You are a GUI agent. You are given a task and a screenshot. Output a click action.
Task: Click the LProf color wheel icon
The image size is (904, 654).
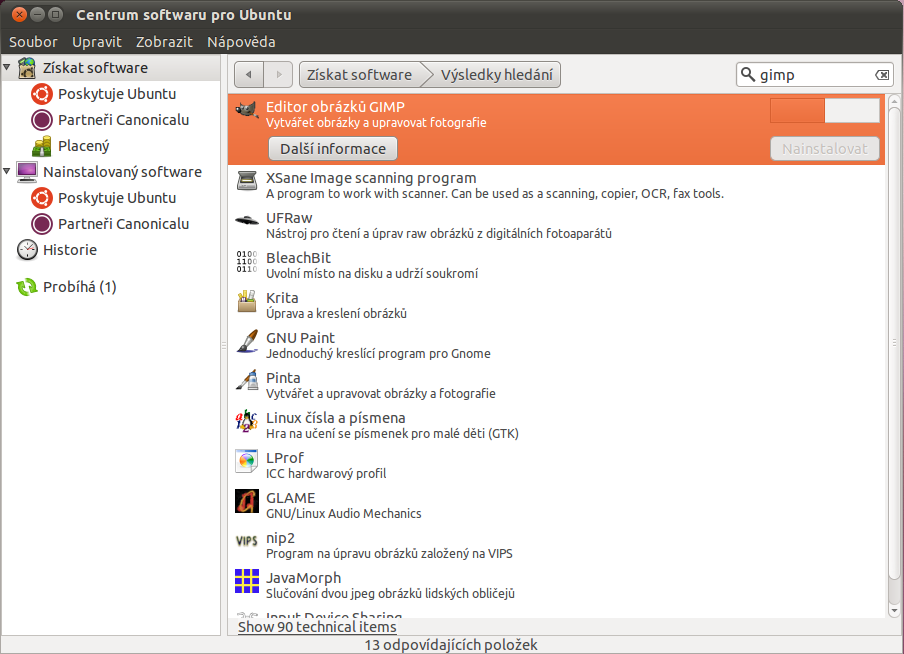247,461
